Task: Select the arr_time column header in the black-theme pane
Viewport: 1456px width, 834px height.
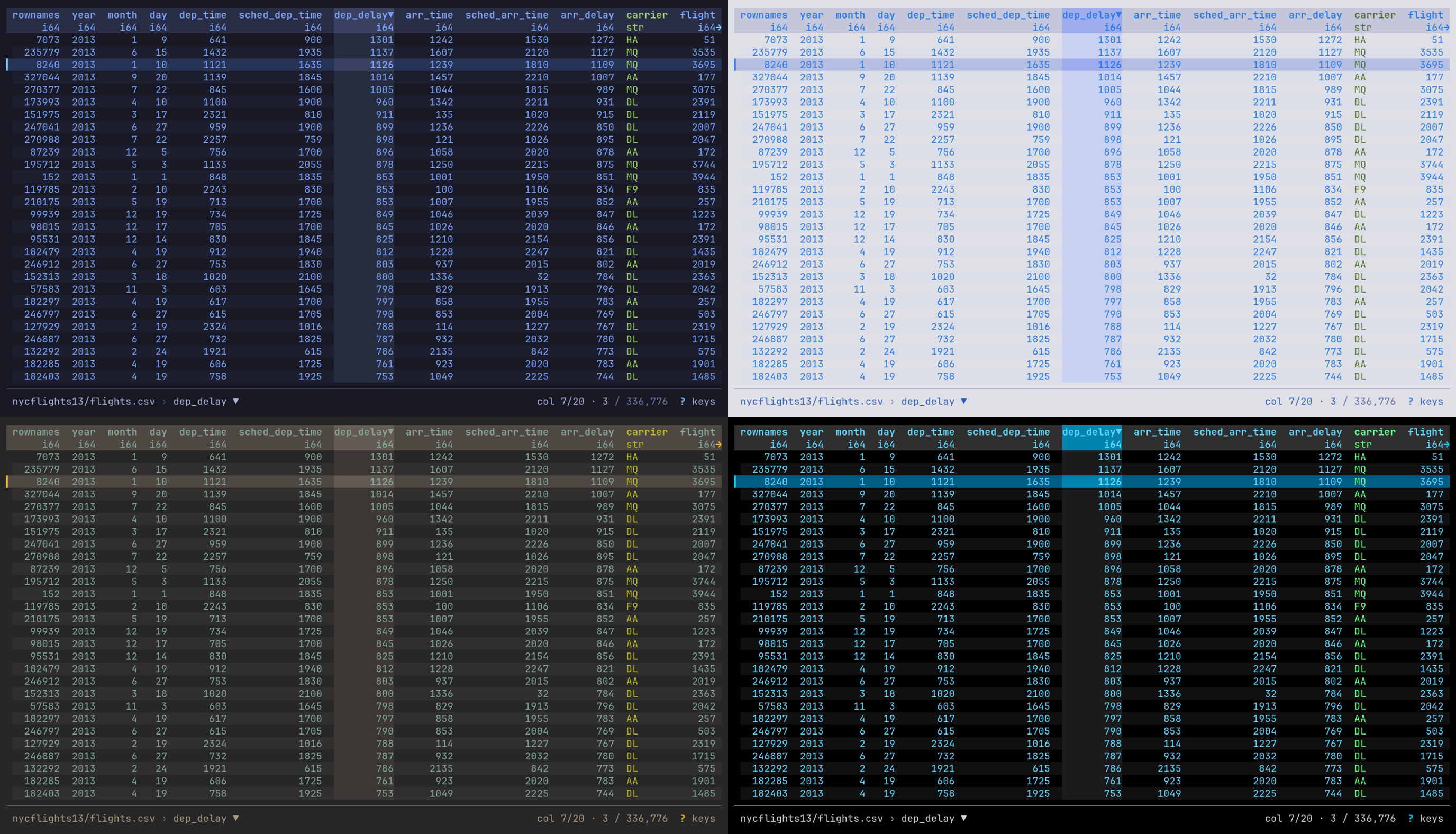Action: [x=1157, y=432]
